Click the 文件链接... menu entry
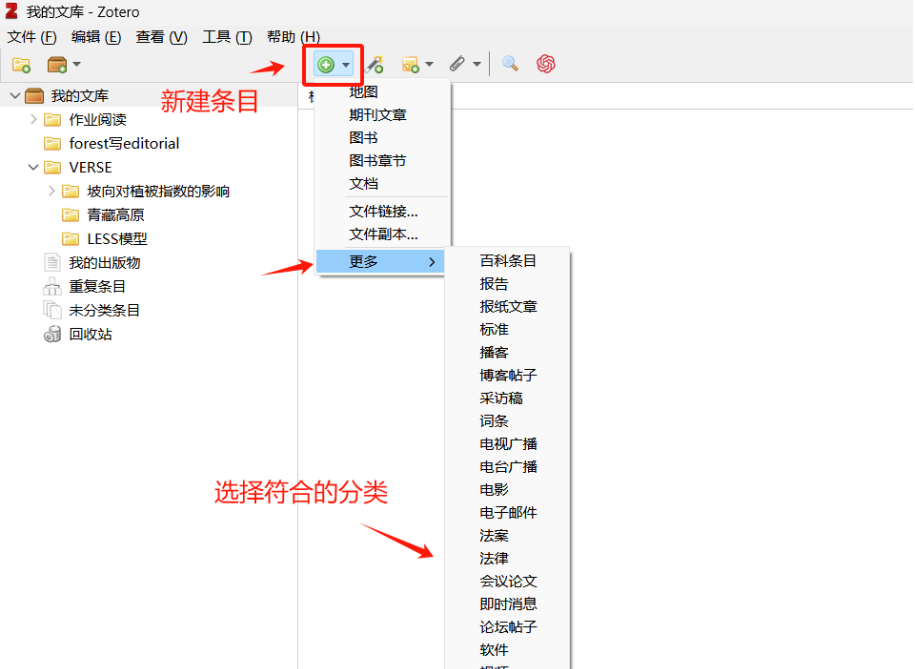 point(382,211)
